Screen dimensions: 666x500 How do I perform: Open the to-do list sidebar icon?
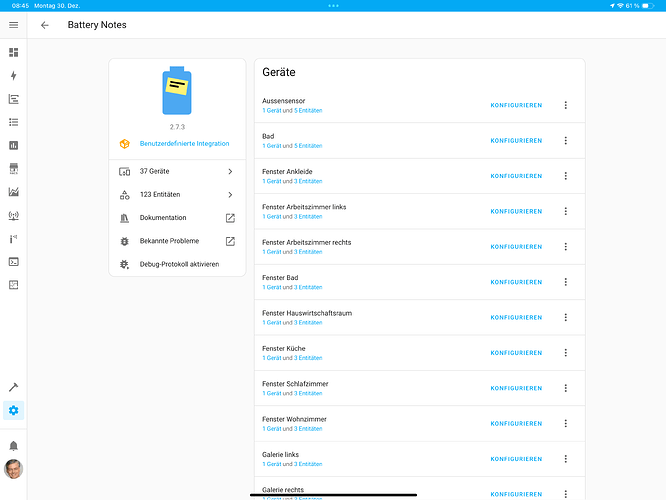point(14,122)
